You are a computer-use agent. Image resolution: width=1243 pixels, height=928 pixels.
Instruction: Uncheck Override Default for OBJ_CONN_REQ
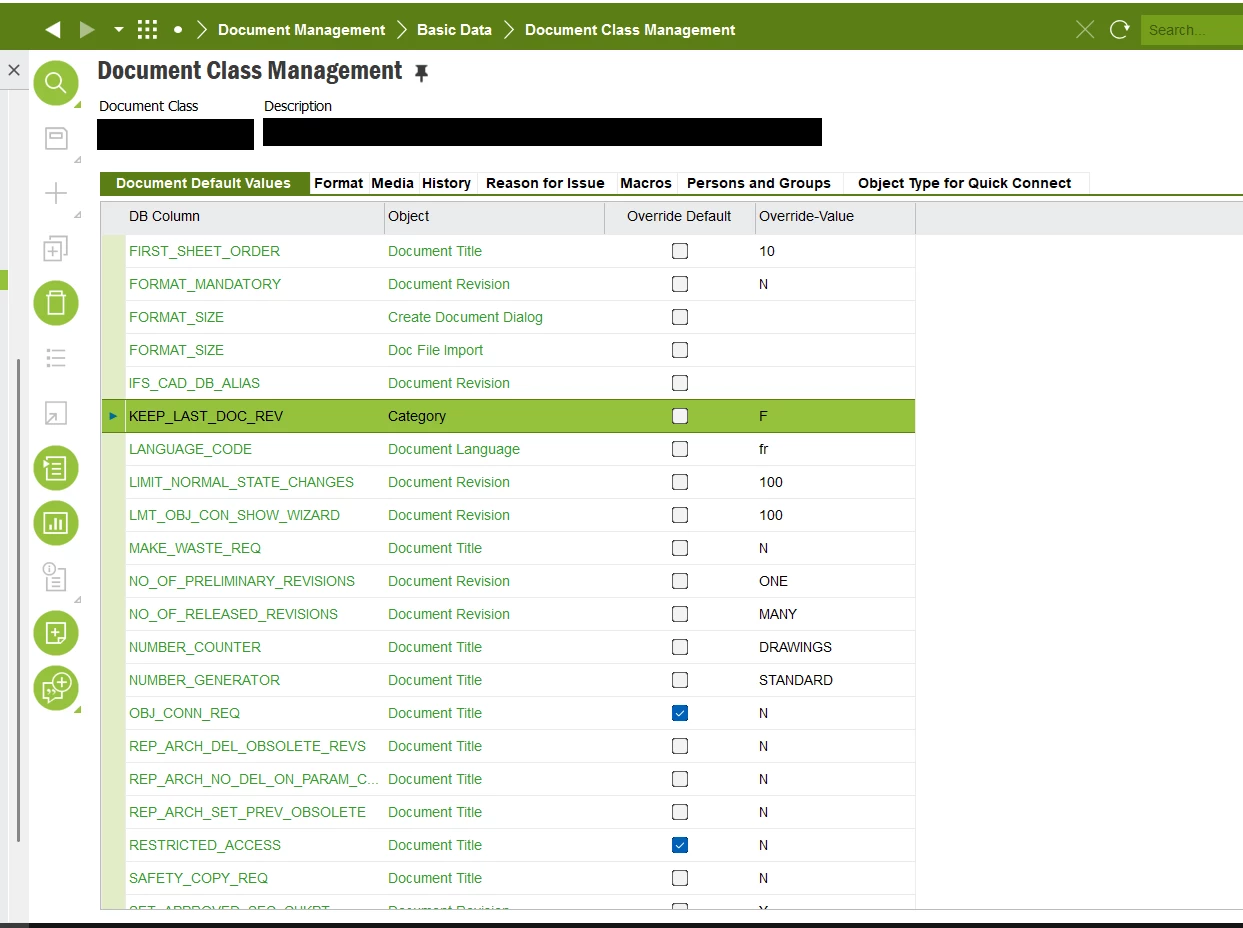(x=680, y=713)
